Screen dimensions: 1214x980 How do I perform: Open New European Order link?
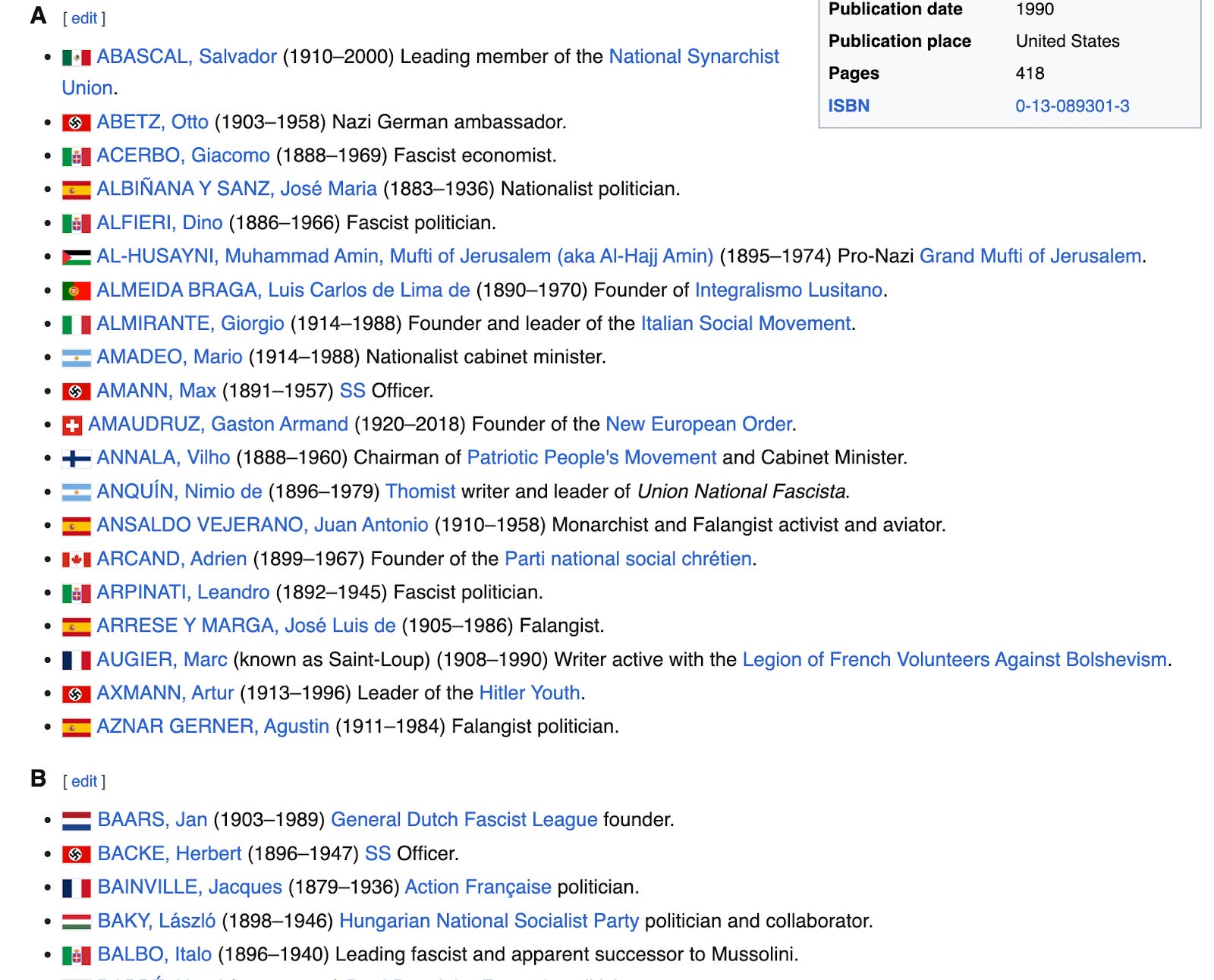click(x=699, y=424)
